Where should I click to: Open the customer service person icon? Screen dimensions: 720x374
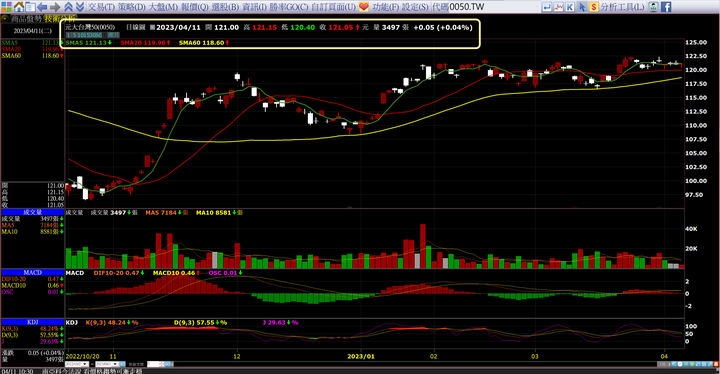[x=653, y=7]
